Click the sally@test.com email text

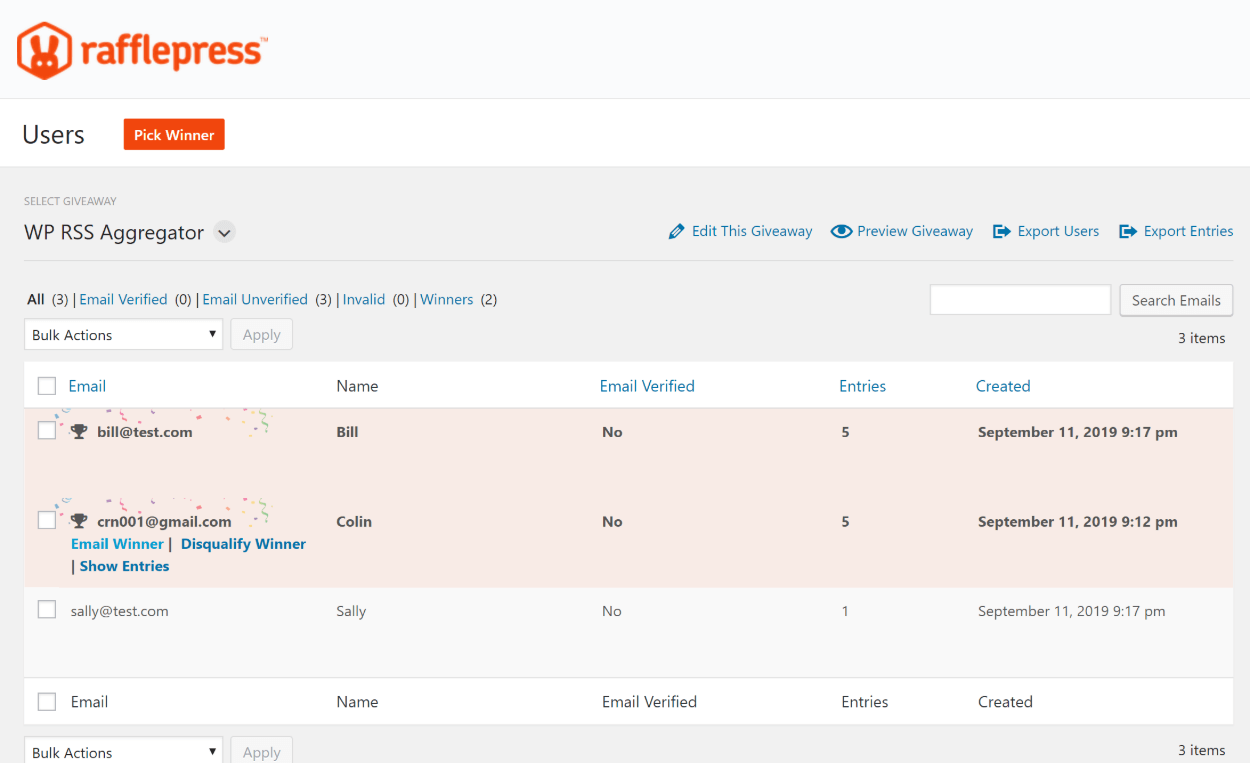point(120,611)
